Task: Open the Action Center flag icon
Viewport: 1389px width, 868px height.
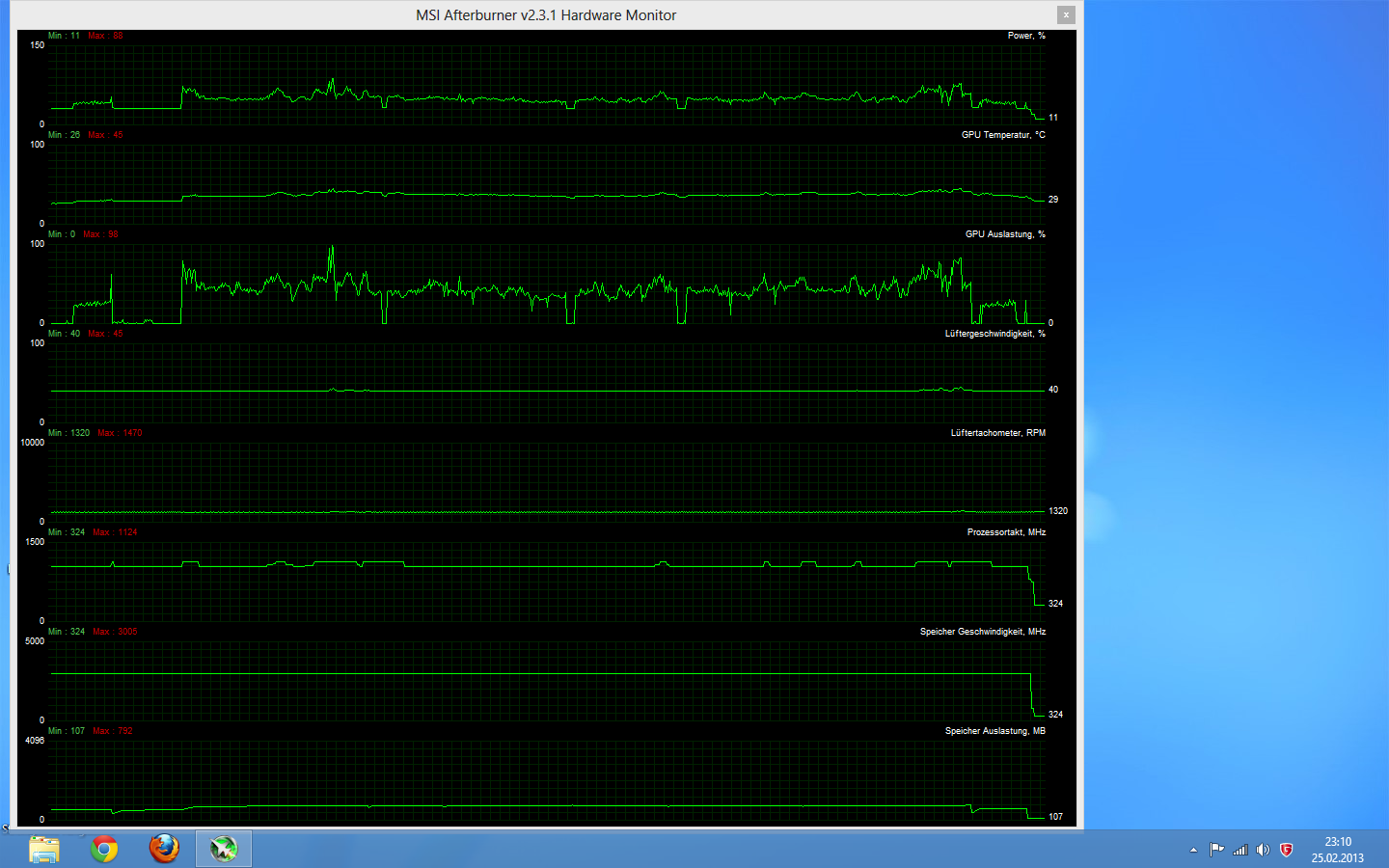Action: tap(1216, 850)
